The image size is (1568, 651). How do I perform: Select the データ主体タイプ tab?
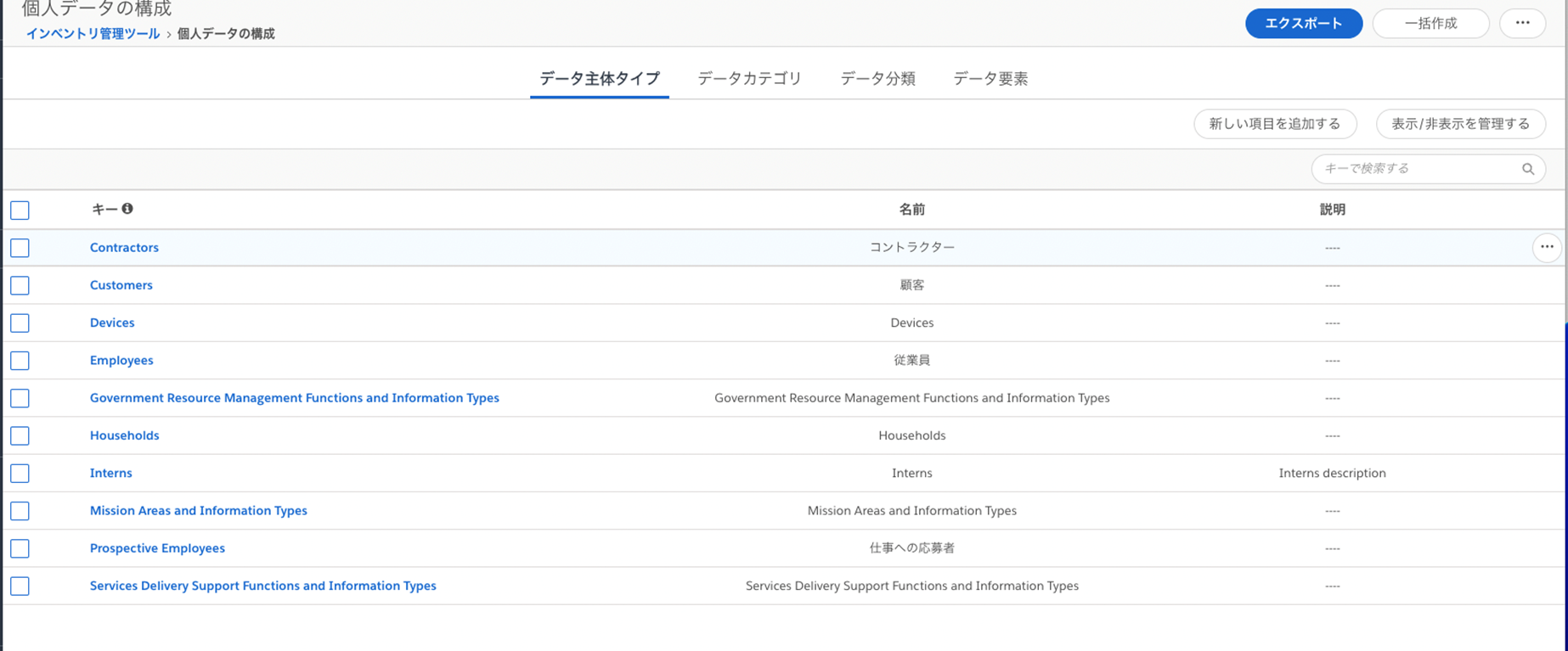pyautogui.click(x=600, y=79)
